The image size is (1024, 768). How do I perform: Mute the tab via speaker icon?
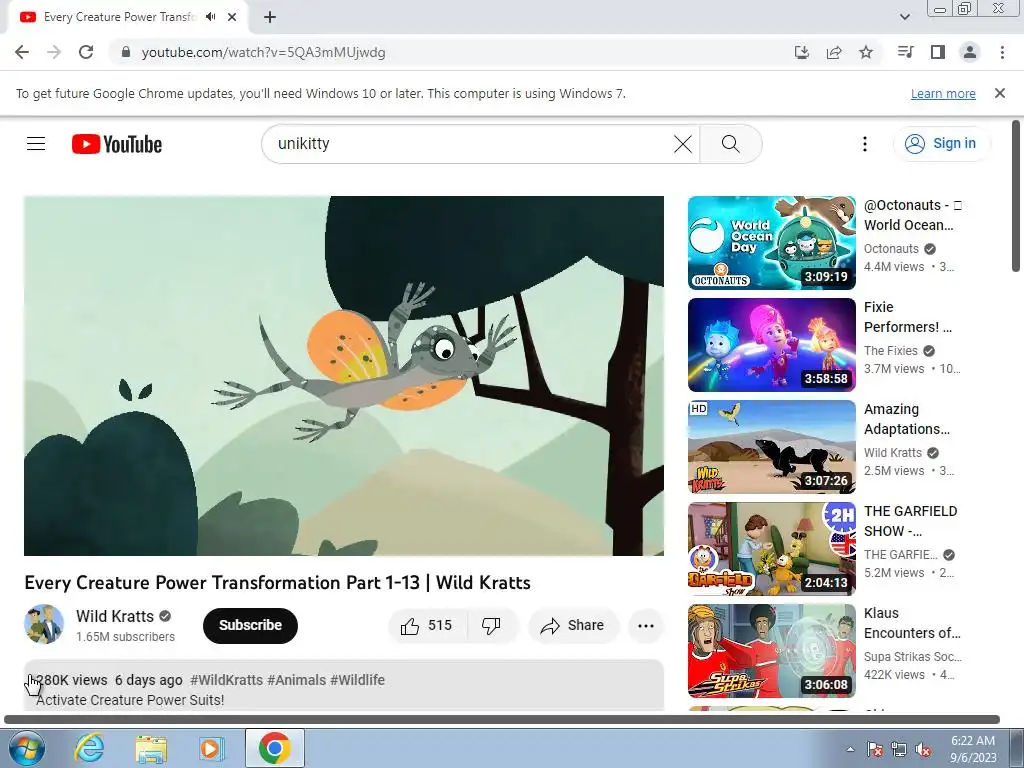pos(210,17)
